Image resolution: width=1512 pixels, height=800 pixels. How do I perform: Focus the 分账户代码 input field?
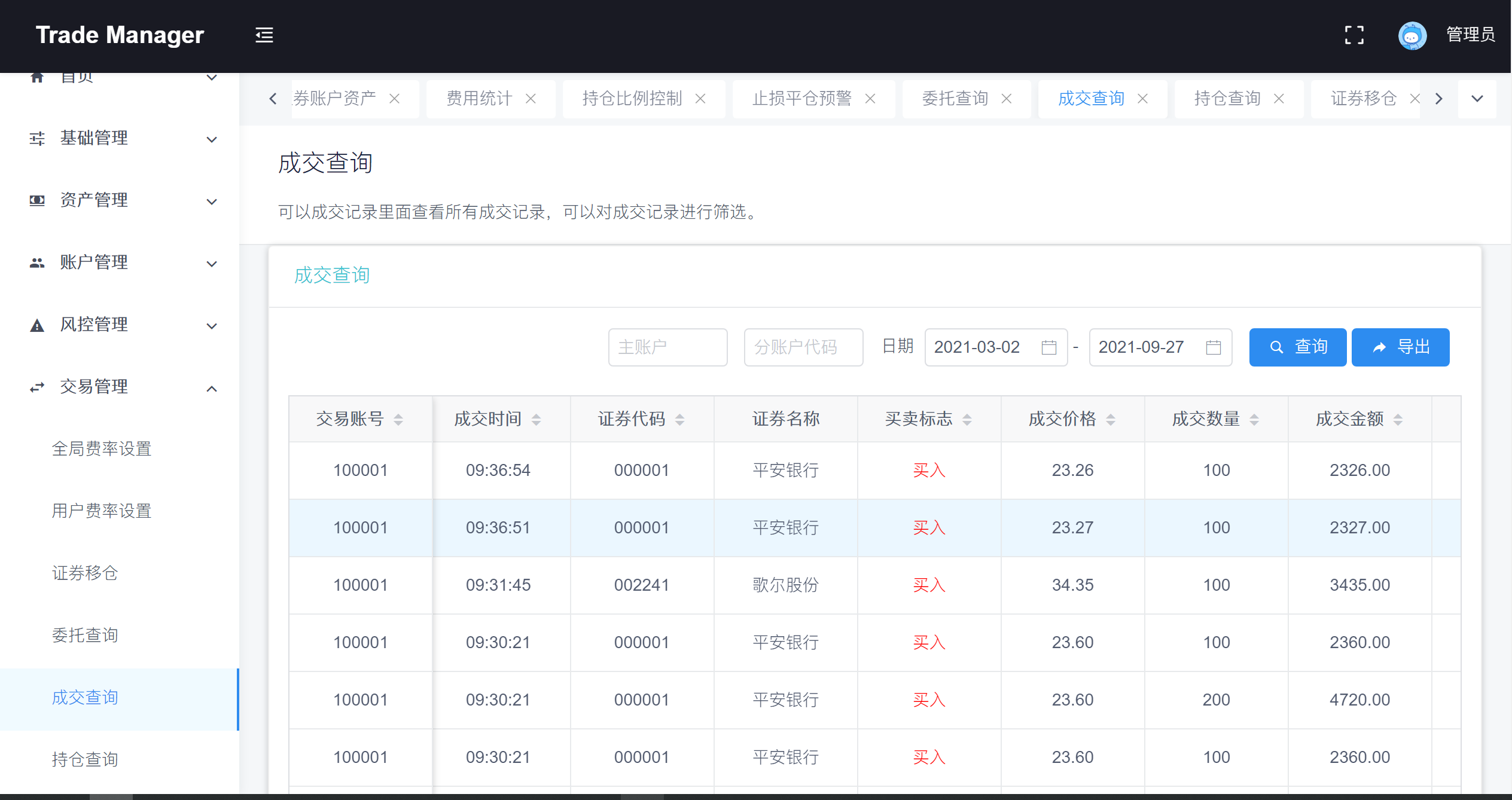[803, 347]
